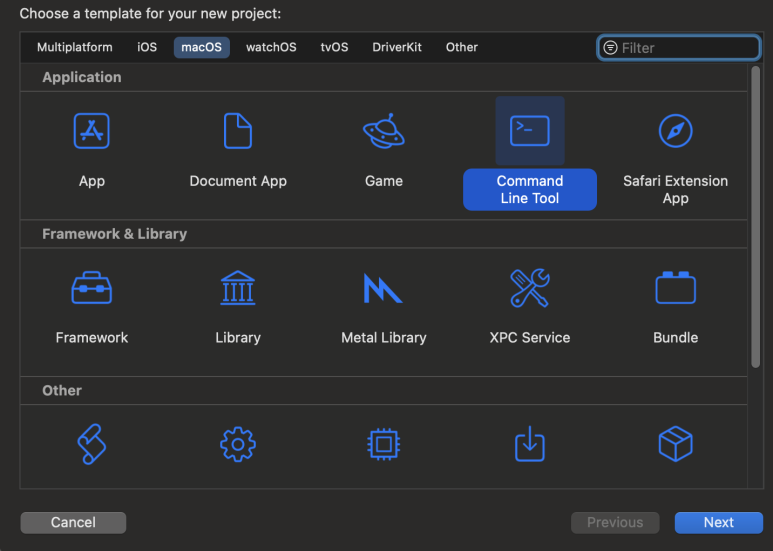Select the Framework toolbox icon
This screenshot has width=773, height=551.
coord(92,288)
